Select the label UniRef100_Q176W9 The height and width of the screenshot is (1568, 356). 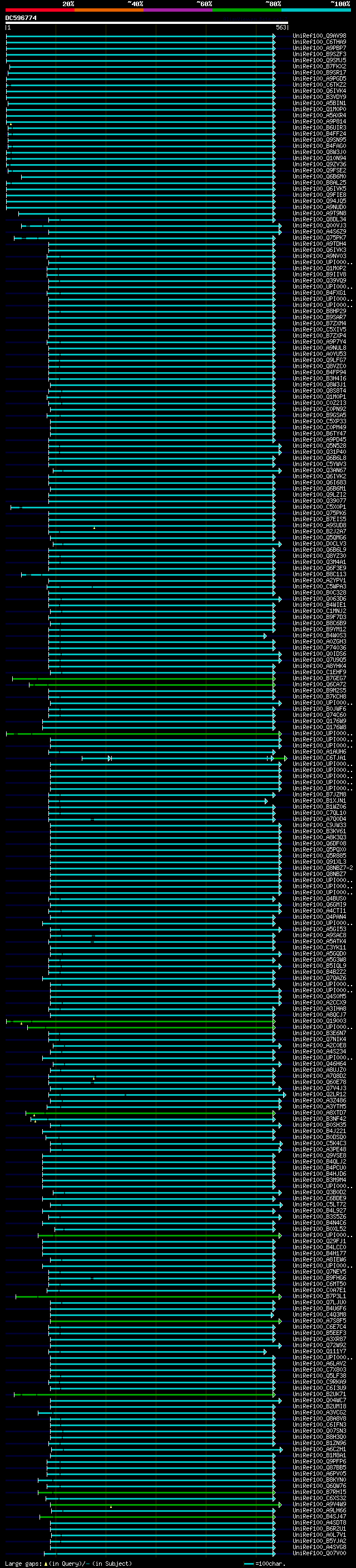319,721
